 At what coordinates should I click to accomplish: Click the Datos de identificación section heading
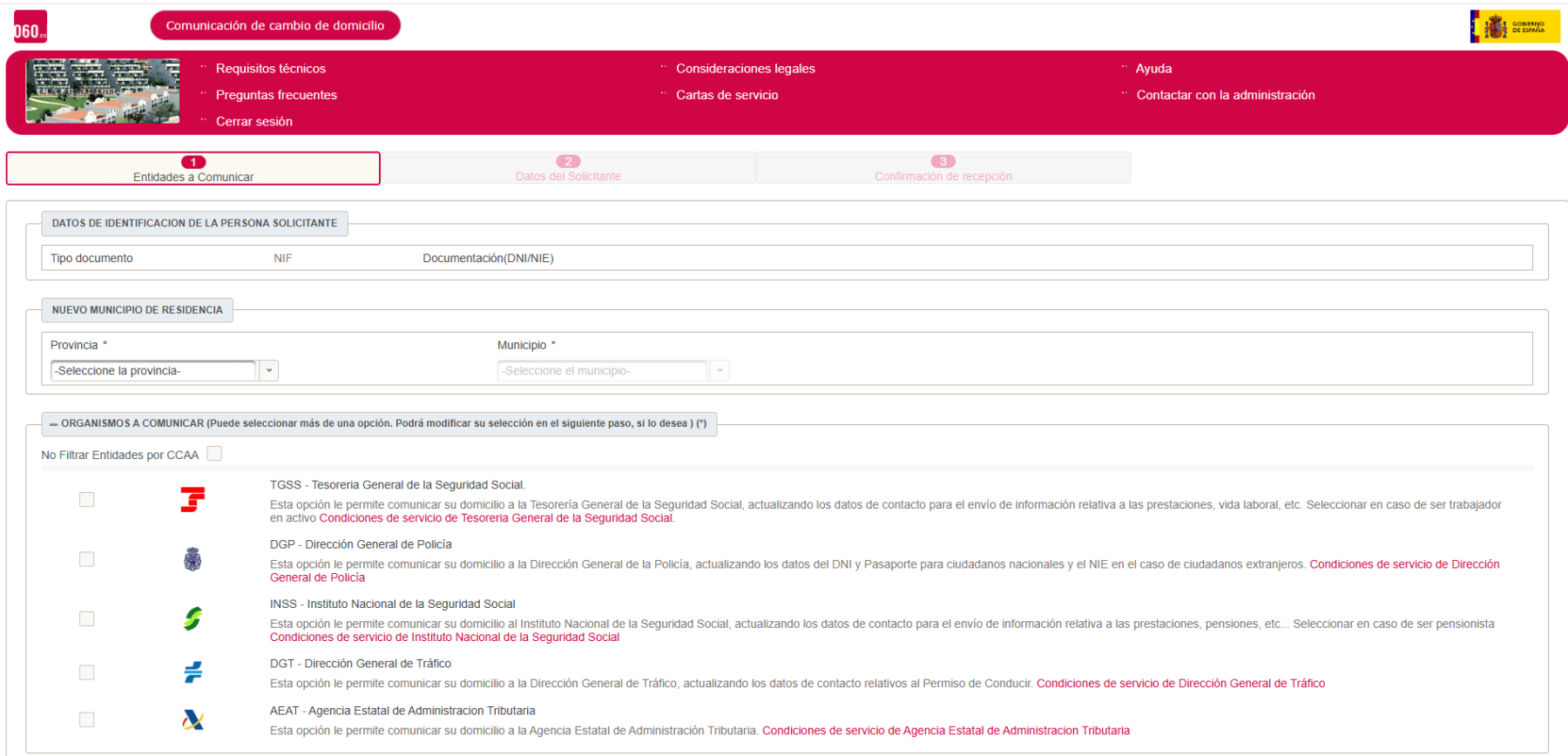click(x=194, y=224)
